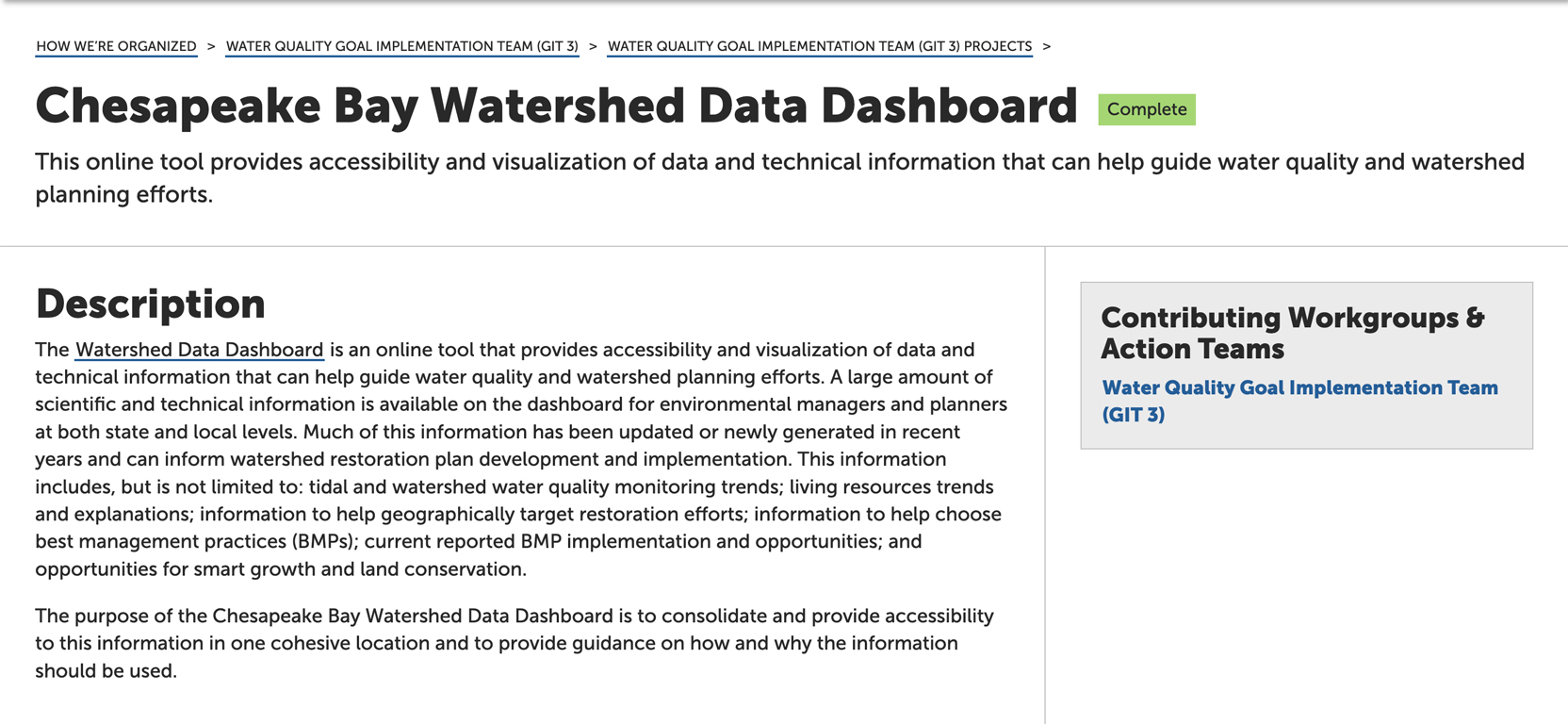The width and height of the screenshot is (1568, 724).
Task: Click the paragraph starting "The purpose of"
Action: pos(514,643)
